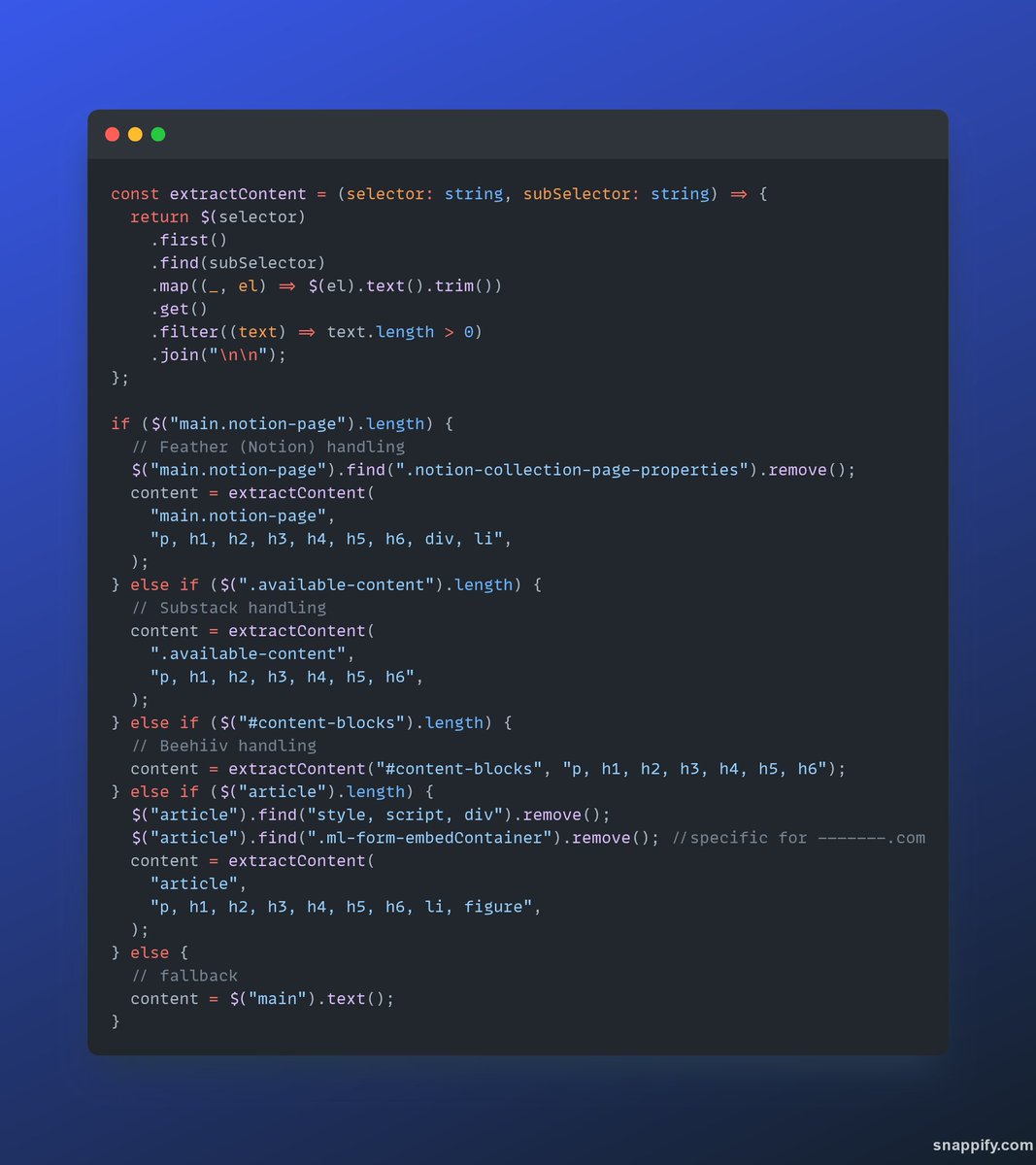Select the '// Feather (Notion) handling' comment
The height and width of the screenshot is (1165, 1036).
[x=268, y=447]
